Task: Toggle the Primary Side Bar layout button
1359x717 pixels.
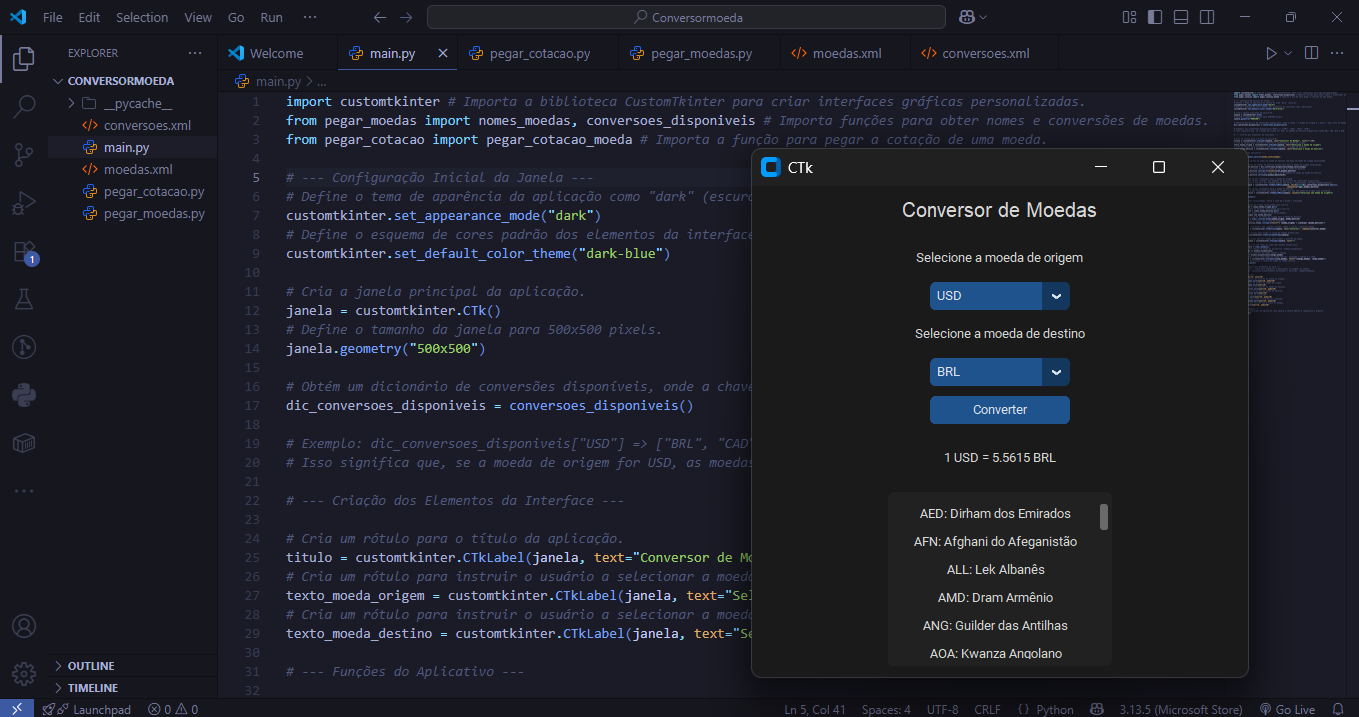Action: (1155, 17)
